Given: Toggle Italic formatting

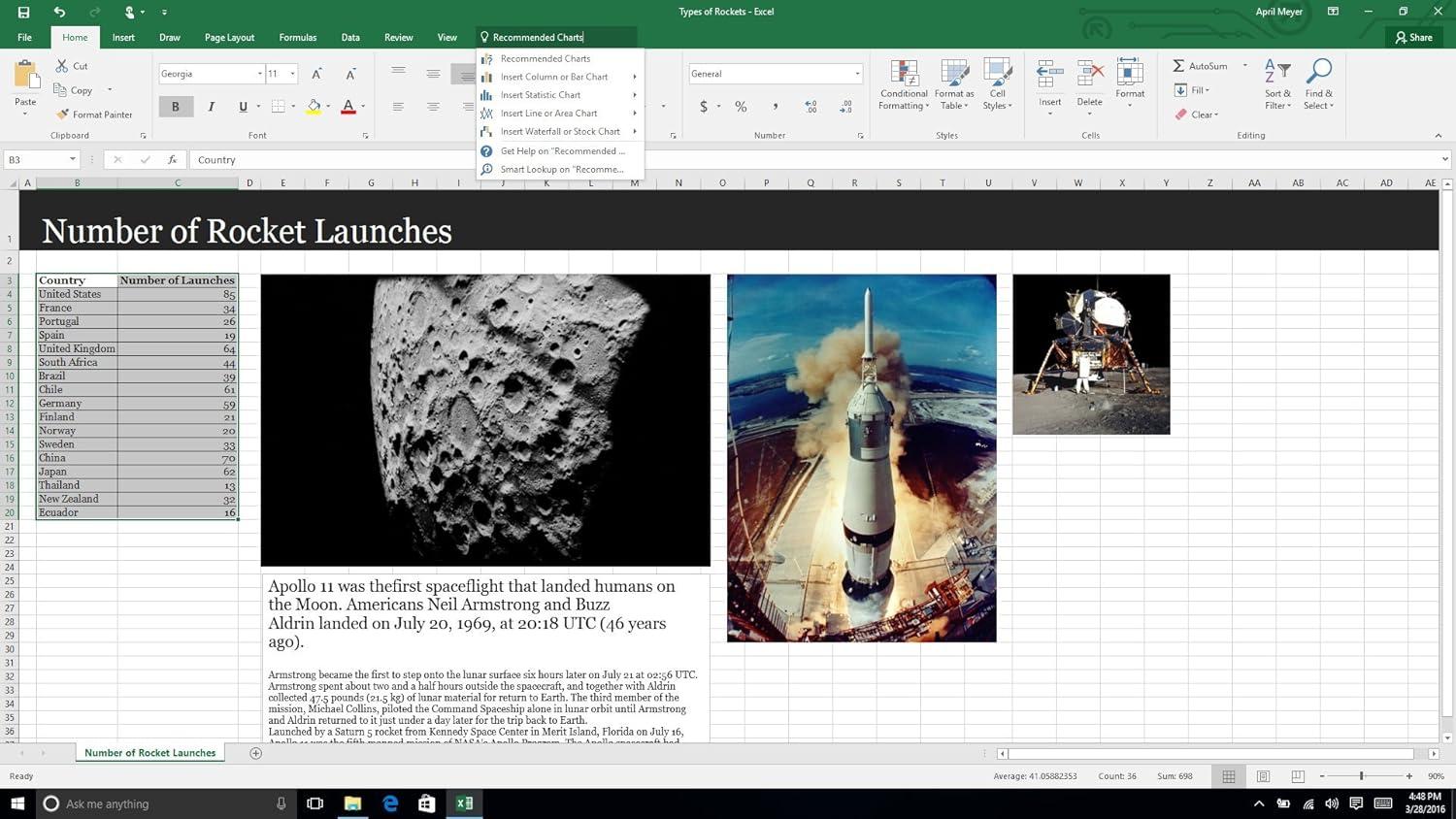Looking at the screenshot, I should [x=211, y=107].
